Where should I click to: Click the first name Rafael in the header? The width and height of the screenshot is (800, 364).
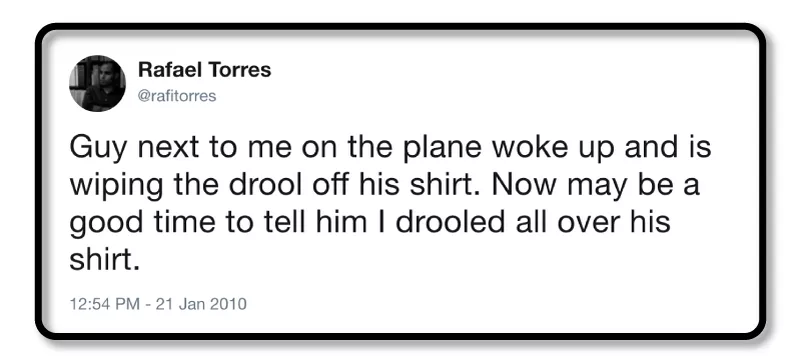pyautogui.click(x=170, y=70)
